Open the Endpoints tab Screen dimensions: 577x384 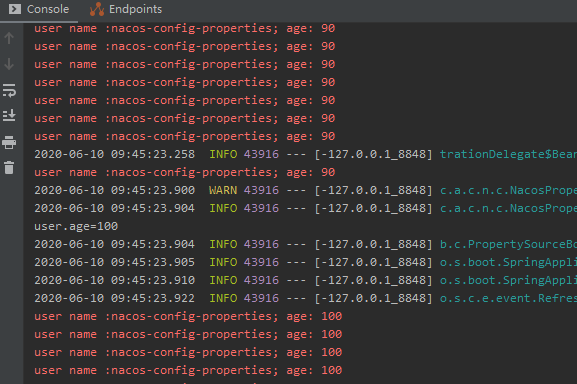pos(126,9)
